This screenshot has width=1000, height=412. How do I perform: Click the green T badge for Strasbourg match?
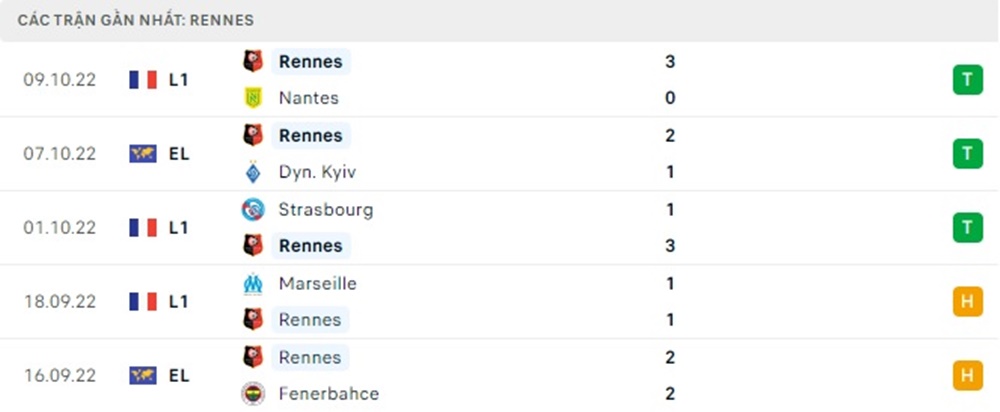coord(967,228)
